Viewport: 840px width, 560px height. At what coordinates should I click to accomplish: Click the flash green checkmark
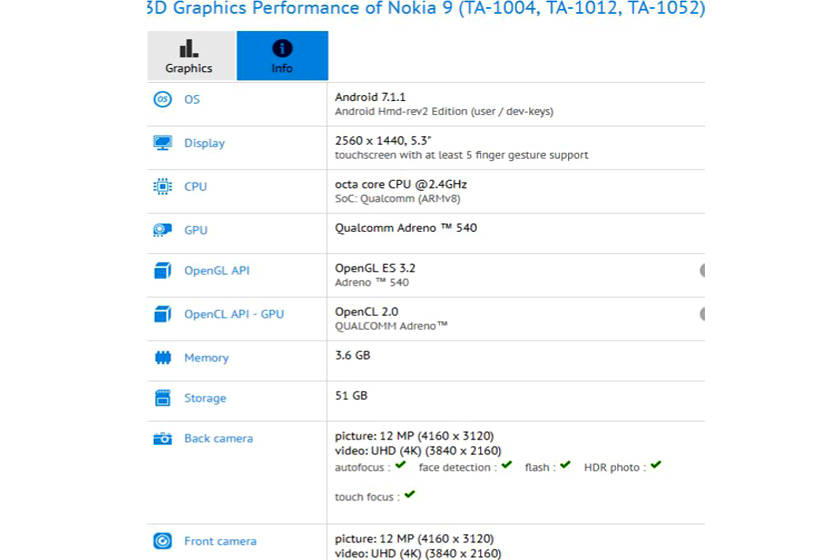[x=565, y=465]
